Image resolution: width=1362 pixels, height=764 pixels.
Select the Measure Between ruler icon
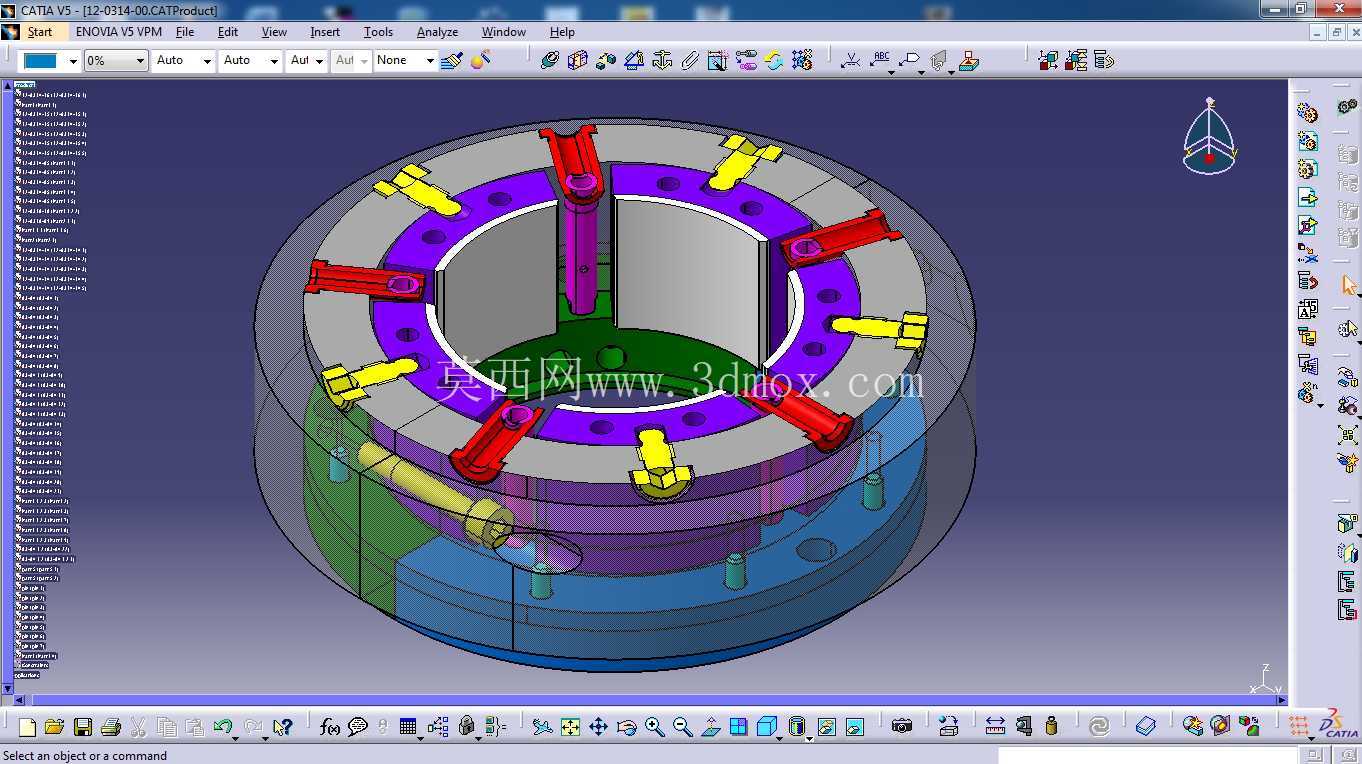pos(995,727)
